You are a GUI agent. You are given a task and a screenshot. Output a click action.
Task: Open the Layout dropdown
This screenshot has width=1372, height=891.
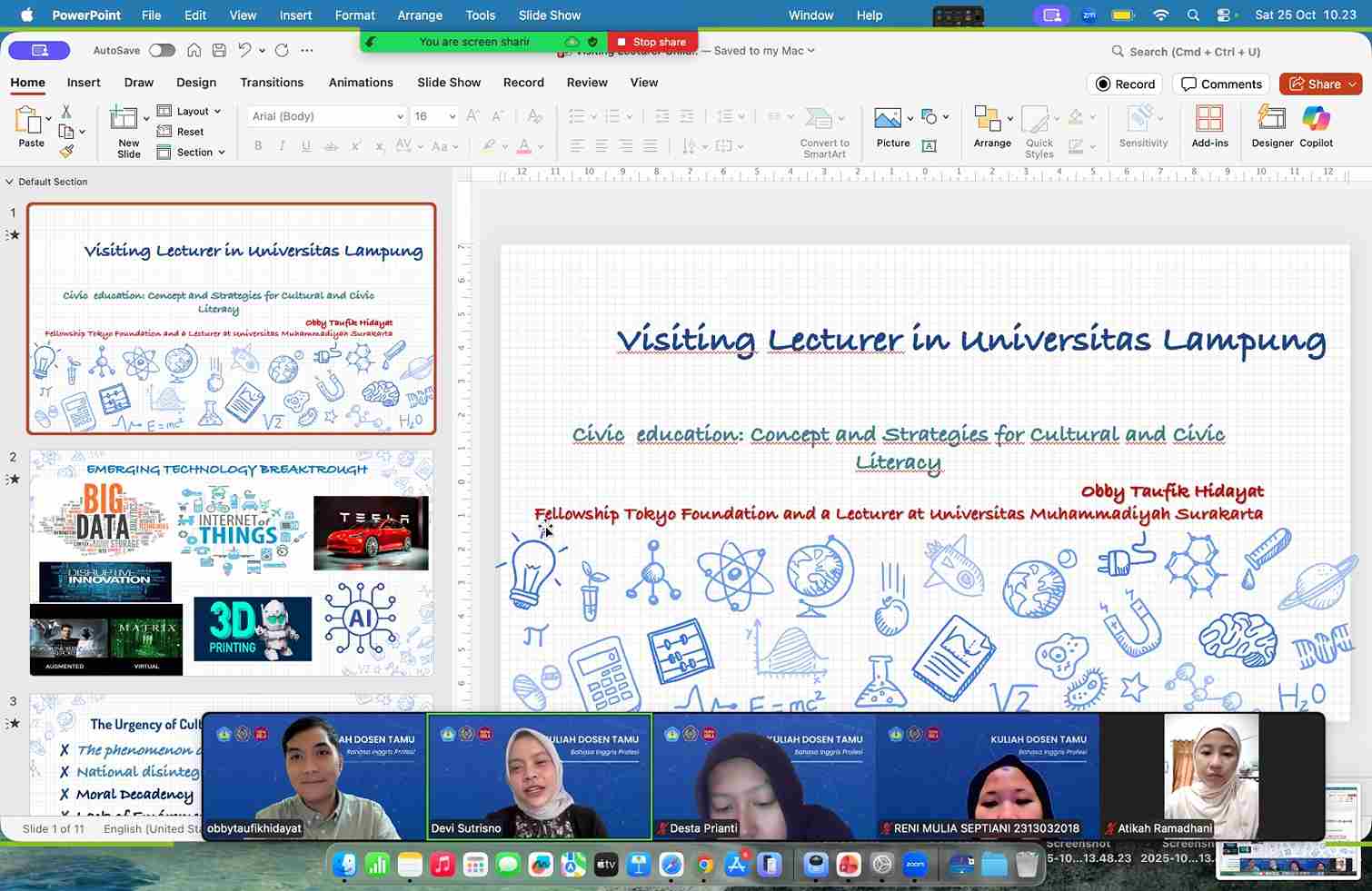189,111
